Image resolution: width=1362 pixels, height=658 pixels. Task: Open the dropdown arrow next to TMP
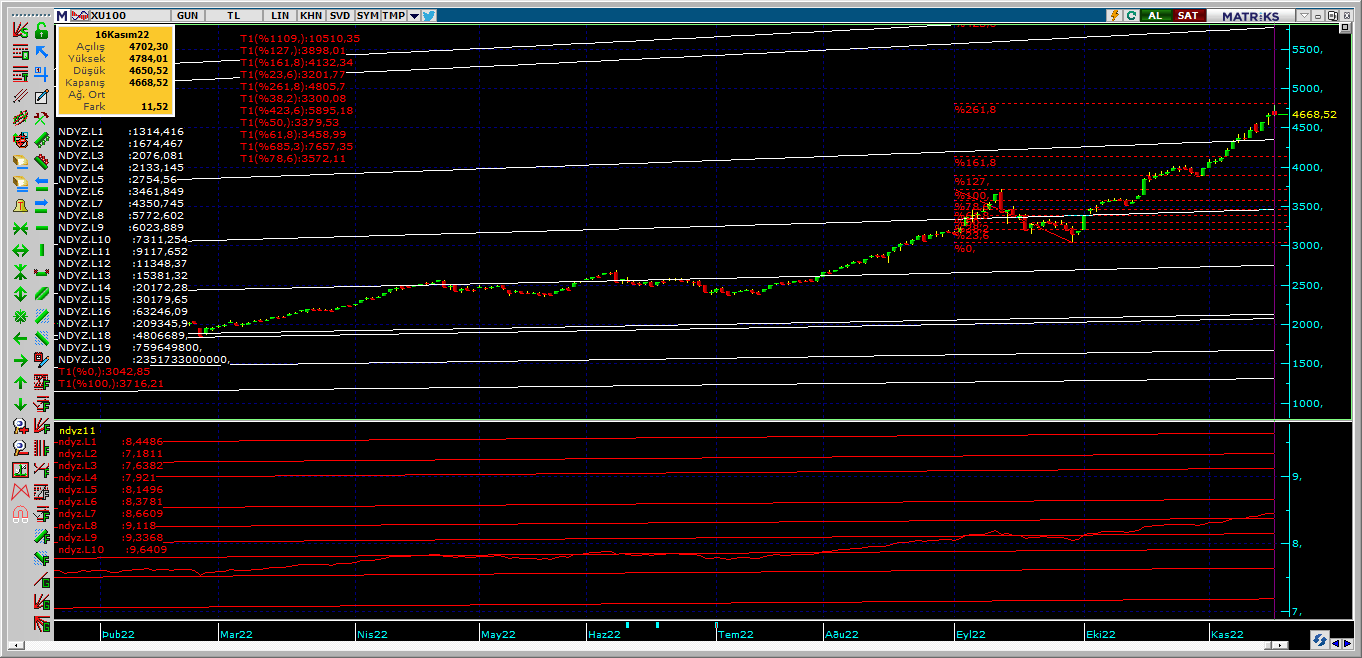tap(413, 16)
